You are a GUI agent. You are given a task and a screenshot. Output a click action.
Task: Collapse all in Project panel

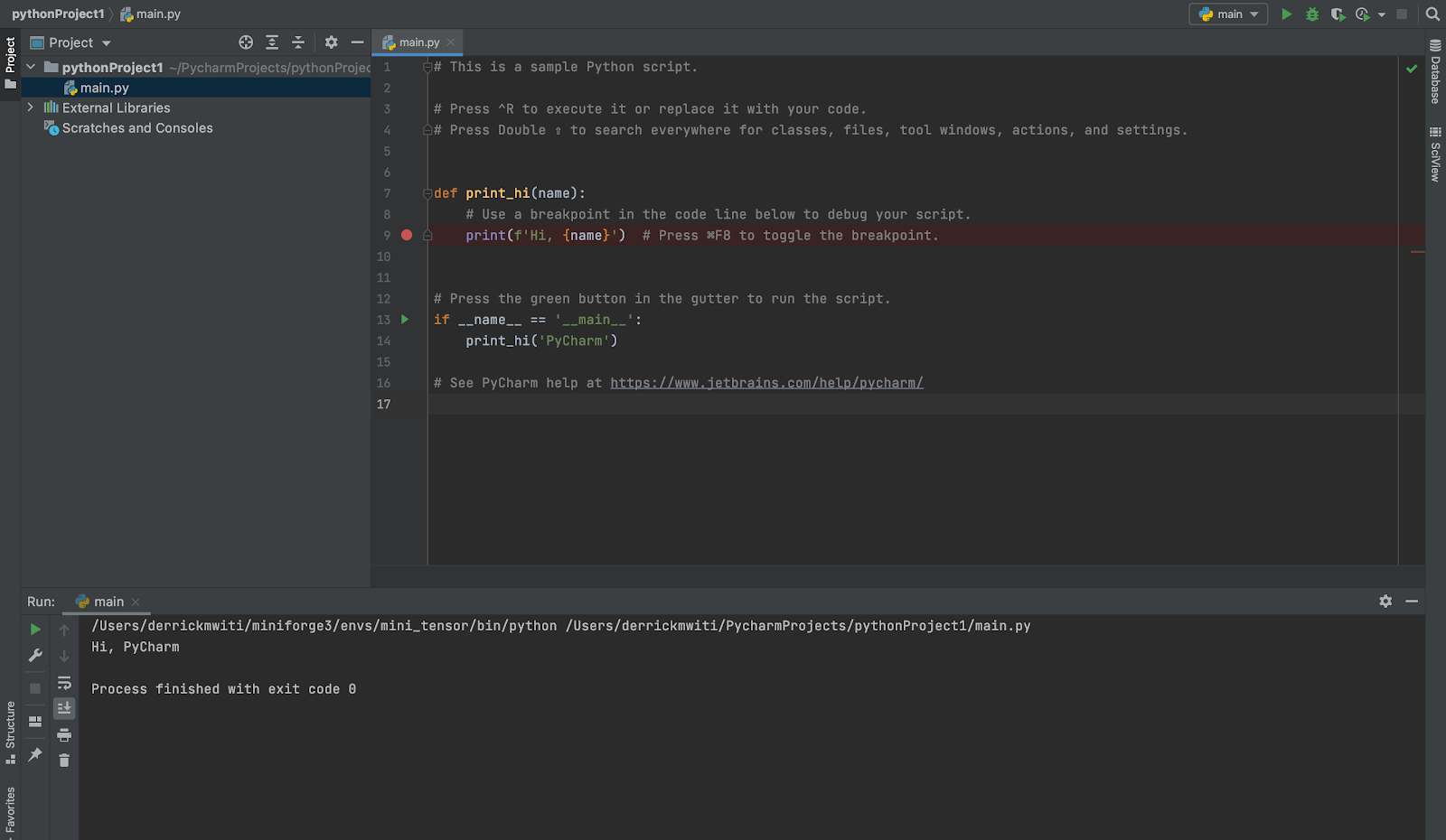pos(298,42)
